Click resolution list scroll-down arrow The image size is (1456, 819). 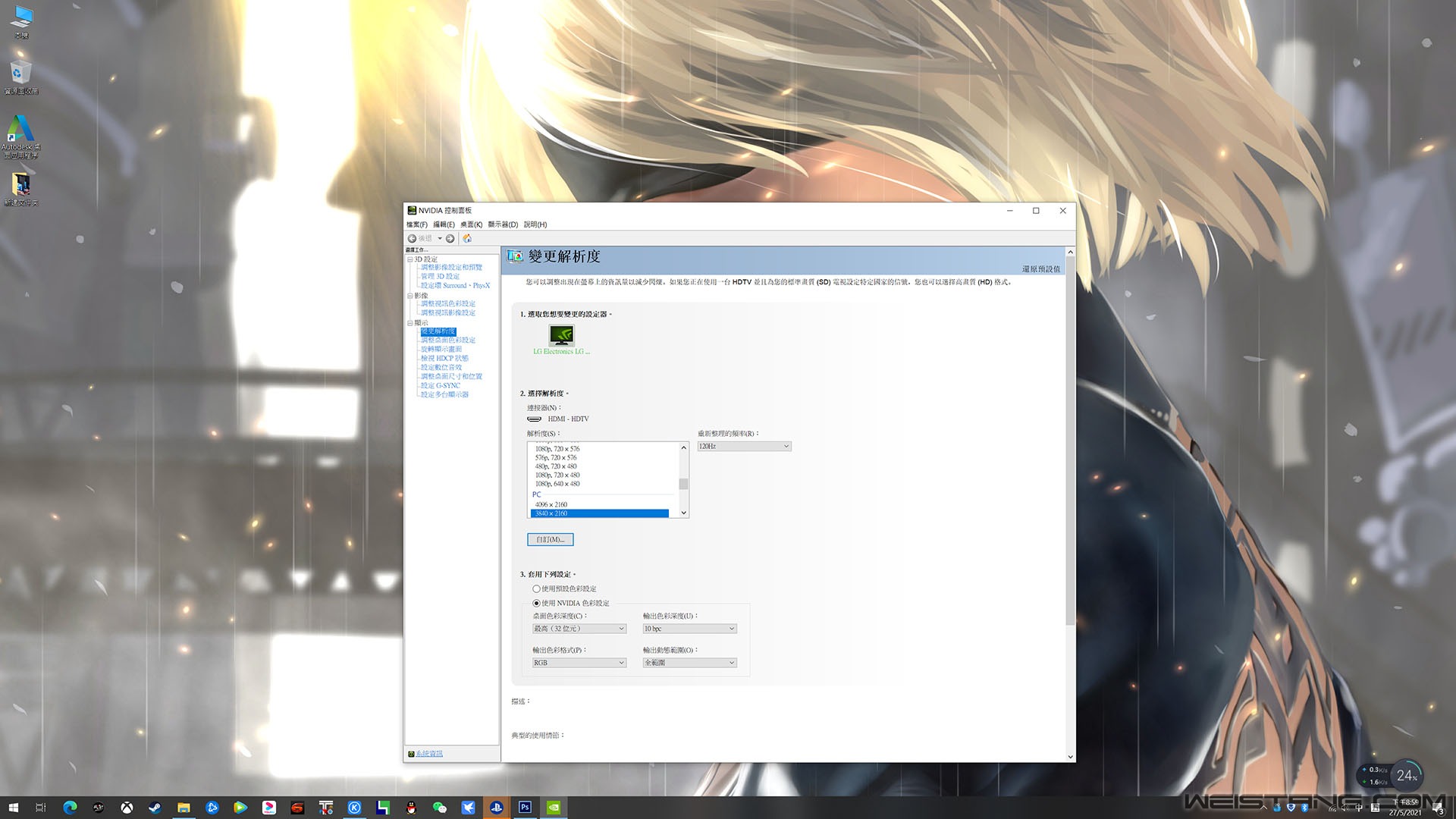click(x=684, y=513)
